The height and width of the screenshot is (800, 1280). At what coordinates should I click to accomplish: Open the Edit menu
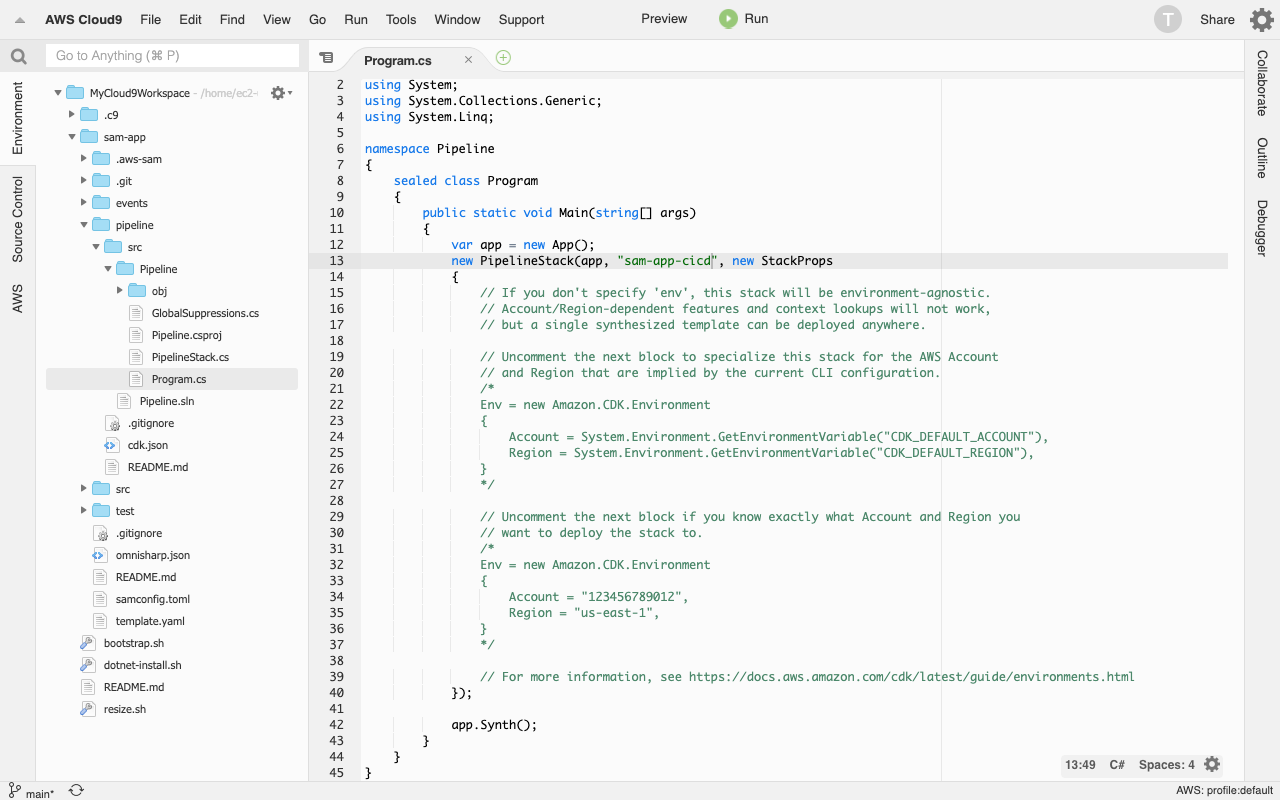(x=190, y=19)
